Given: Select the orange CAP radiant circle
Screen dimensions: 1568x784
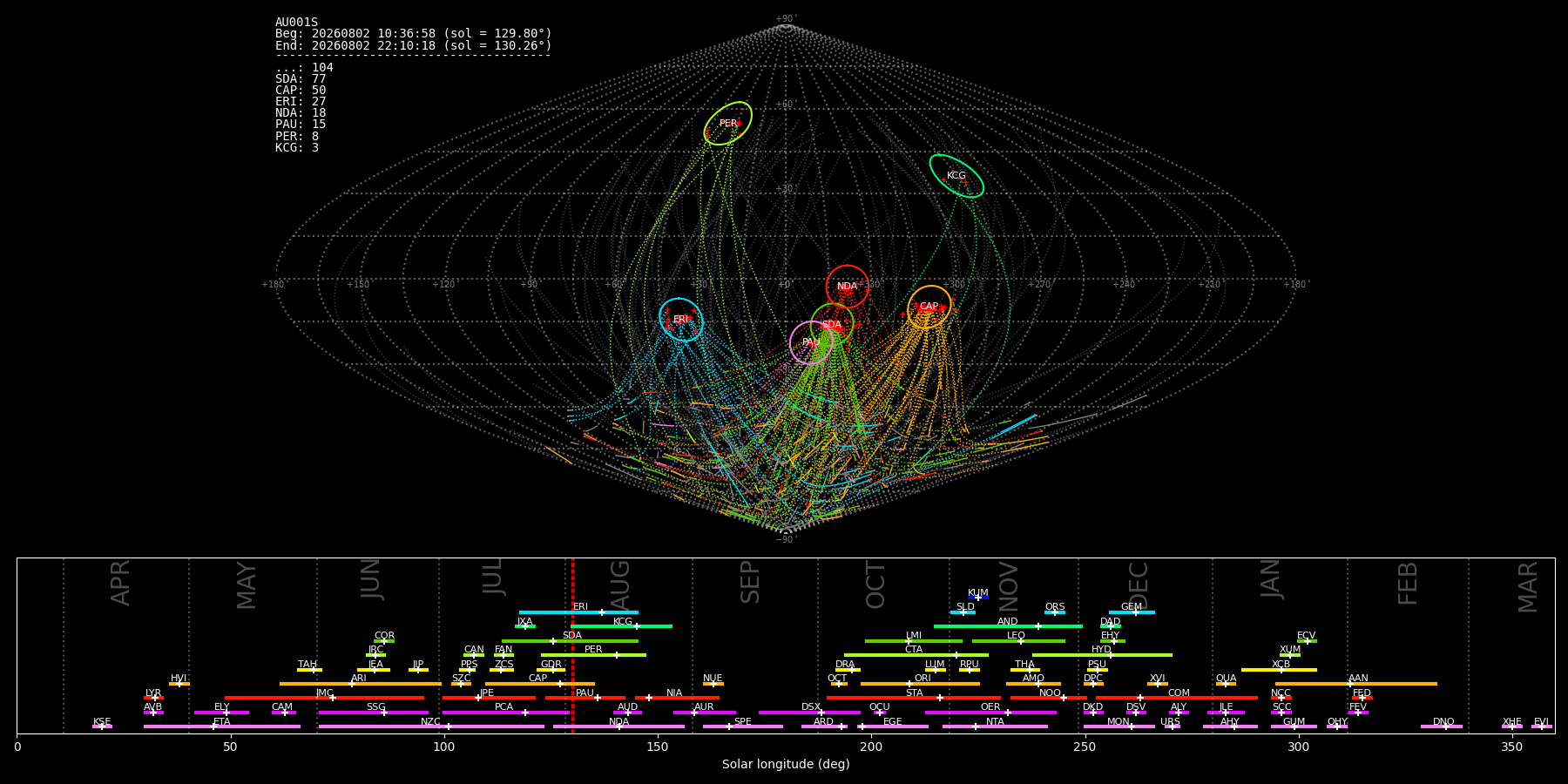Looking at the screenshot, I should point(929,307).
